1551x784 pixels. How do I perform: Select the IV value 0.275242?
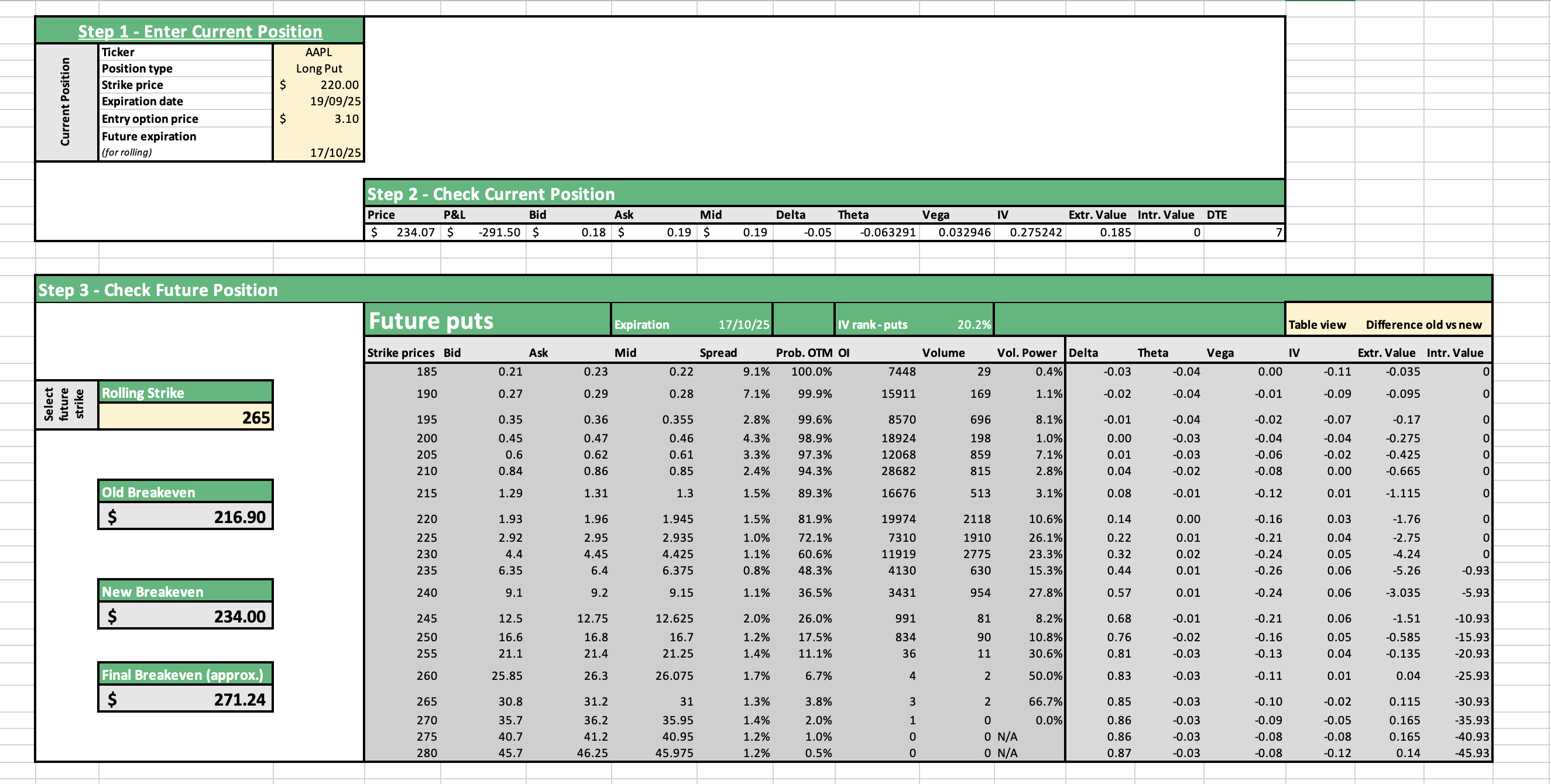tap(1030, 232)
